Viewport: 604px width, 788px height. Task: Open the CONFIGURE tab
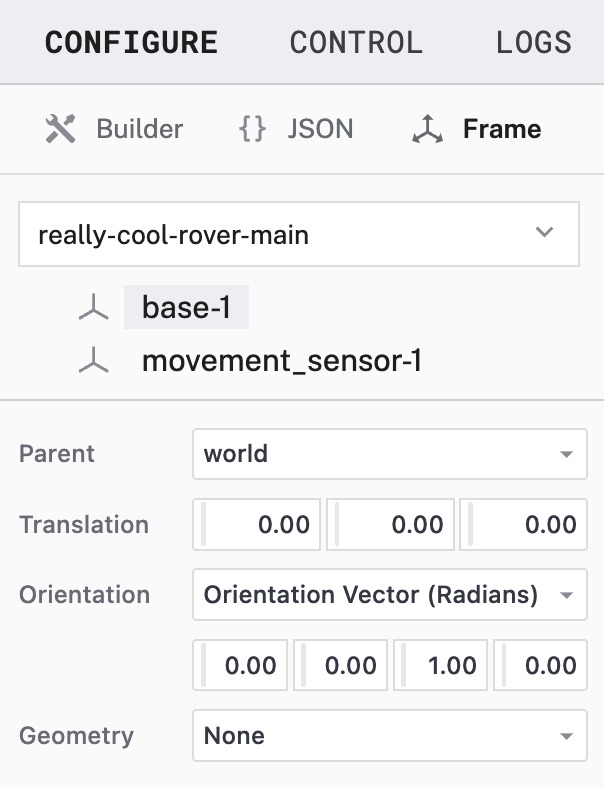click(131, 43)
